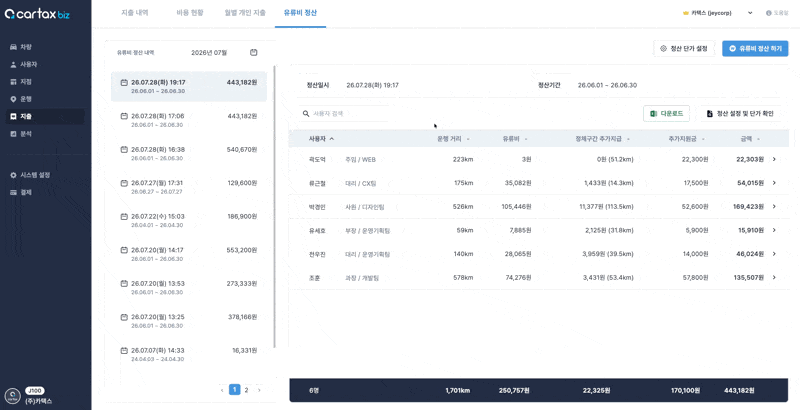Open the 분석 analytics sidebar icon
This screenshot has width=800, height=410.
(x=13, y=134)
